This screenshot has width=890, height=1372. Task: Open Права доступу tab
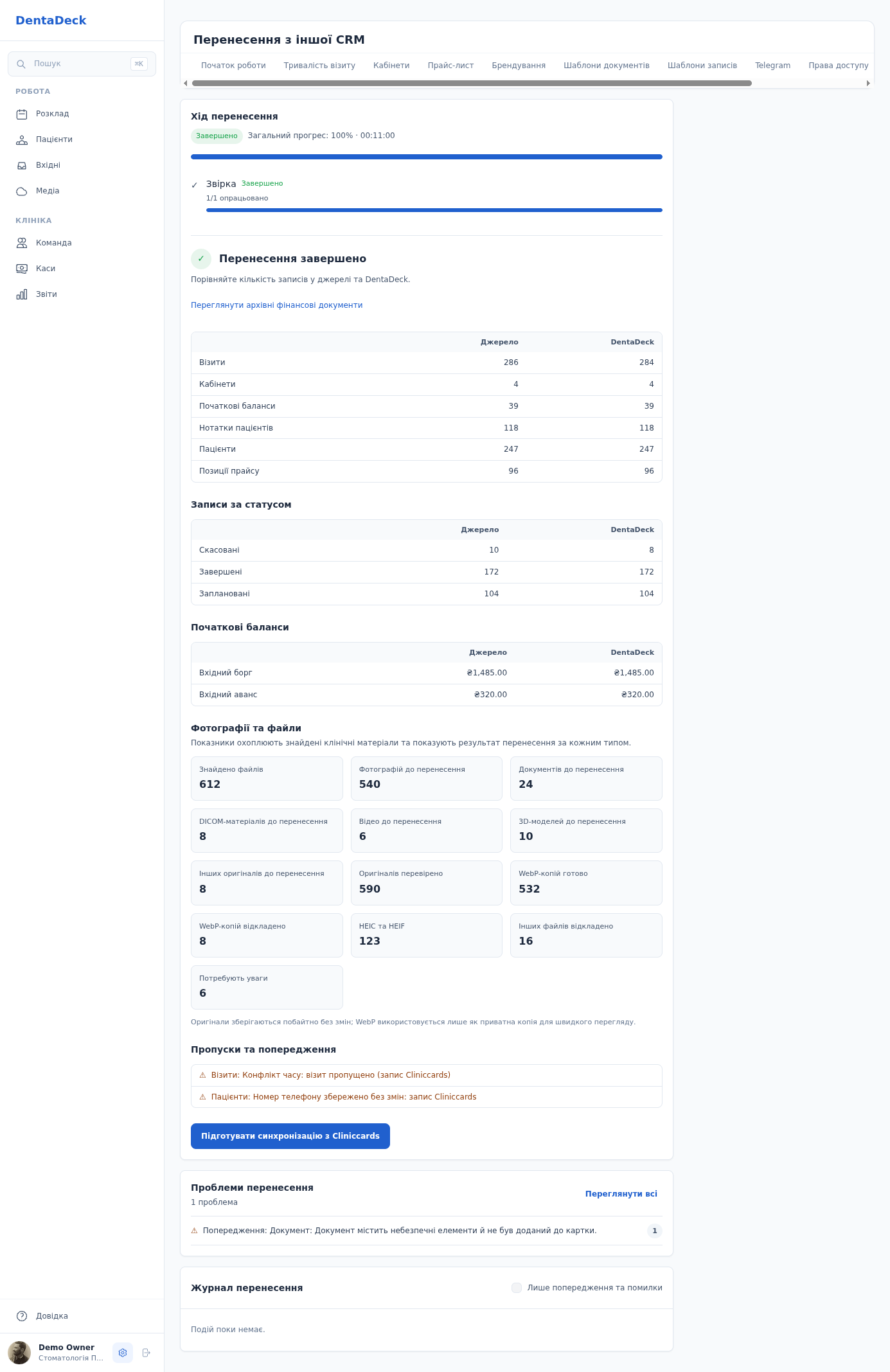tap(838, 66)
